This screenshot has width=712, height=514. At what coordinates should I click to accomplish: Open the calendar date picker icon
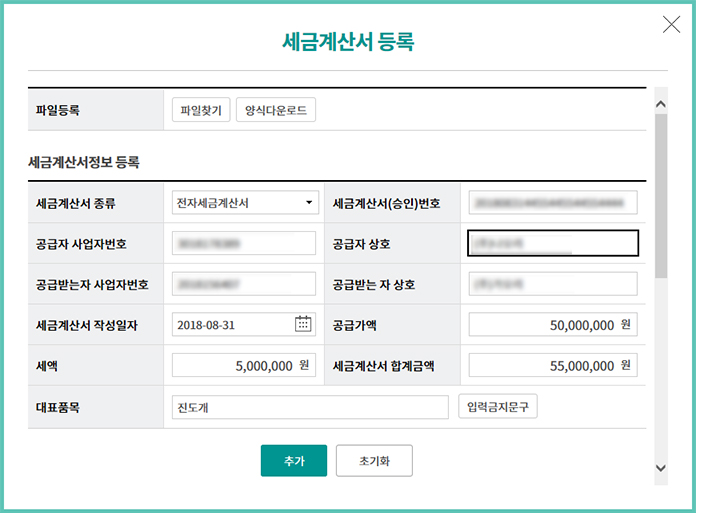click(304, 324)
